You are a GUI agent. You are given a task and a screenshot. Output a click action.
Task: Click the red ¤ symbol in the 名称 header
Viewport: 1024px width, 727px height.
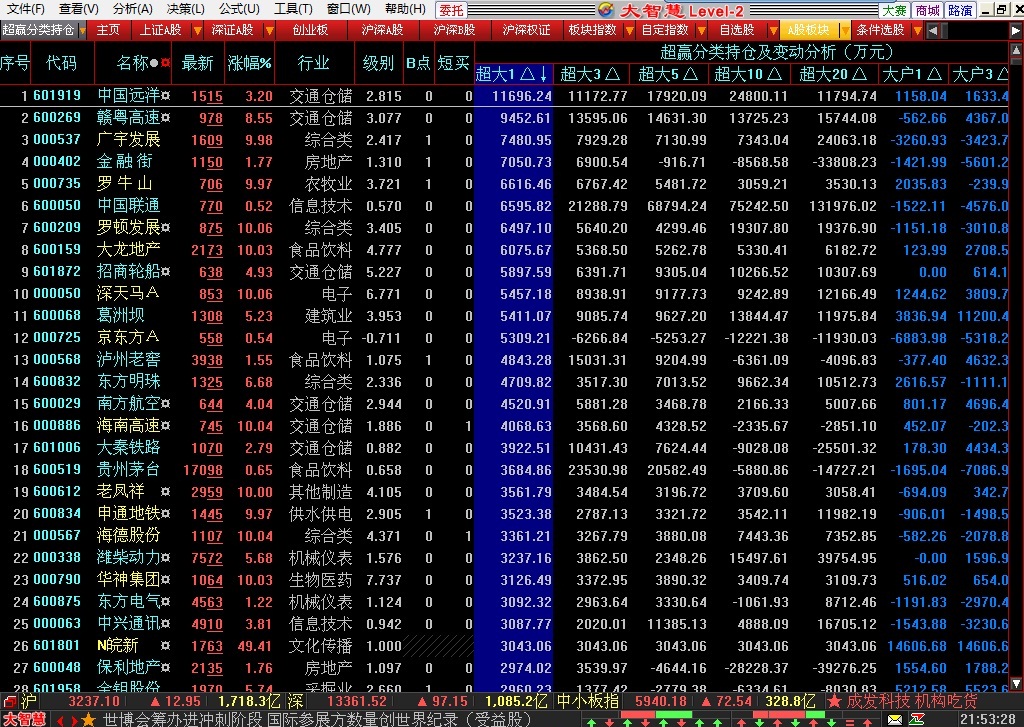165,63
